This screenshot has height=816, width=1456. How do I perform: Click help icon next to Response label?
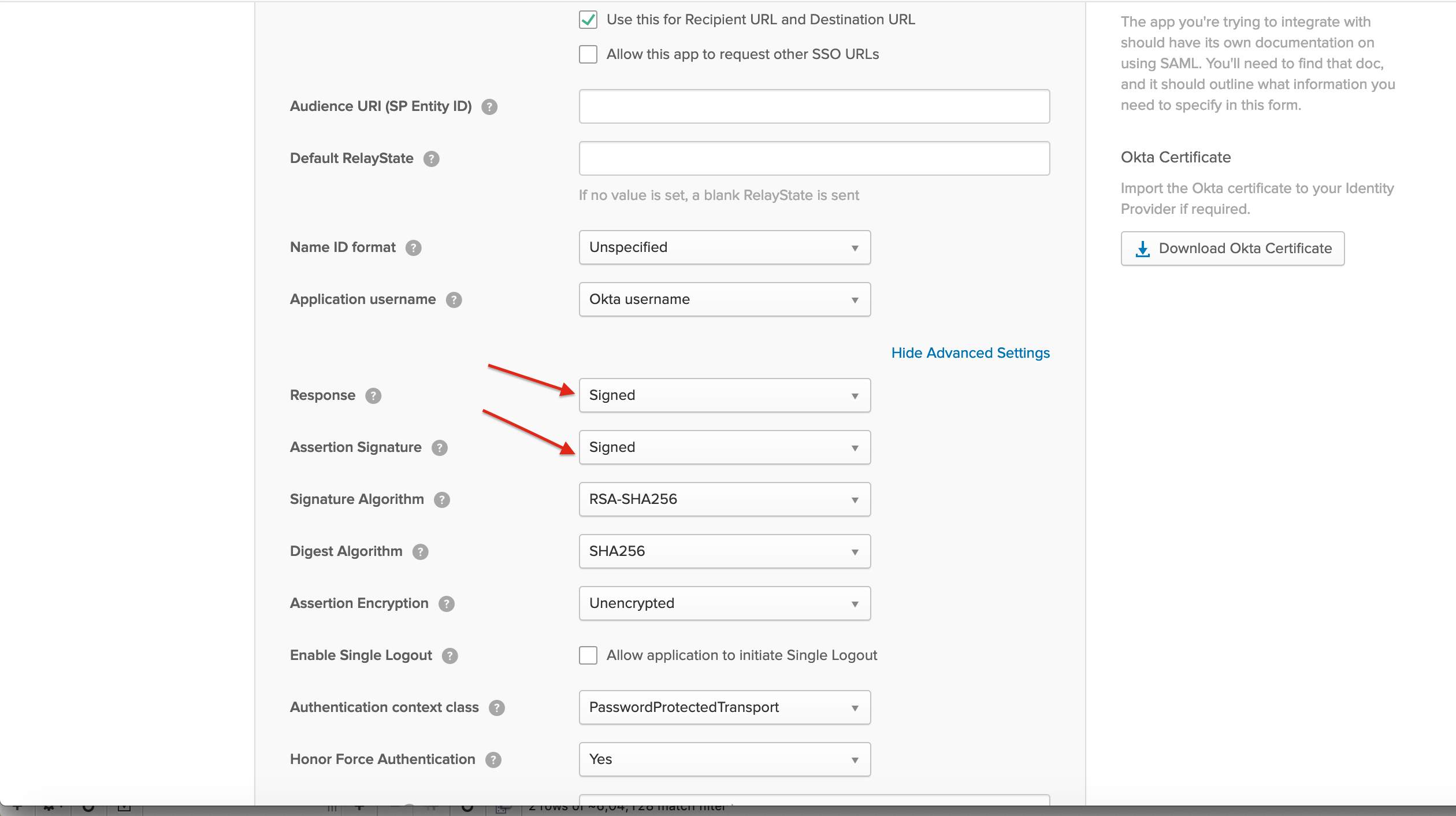(373, 396)
